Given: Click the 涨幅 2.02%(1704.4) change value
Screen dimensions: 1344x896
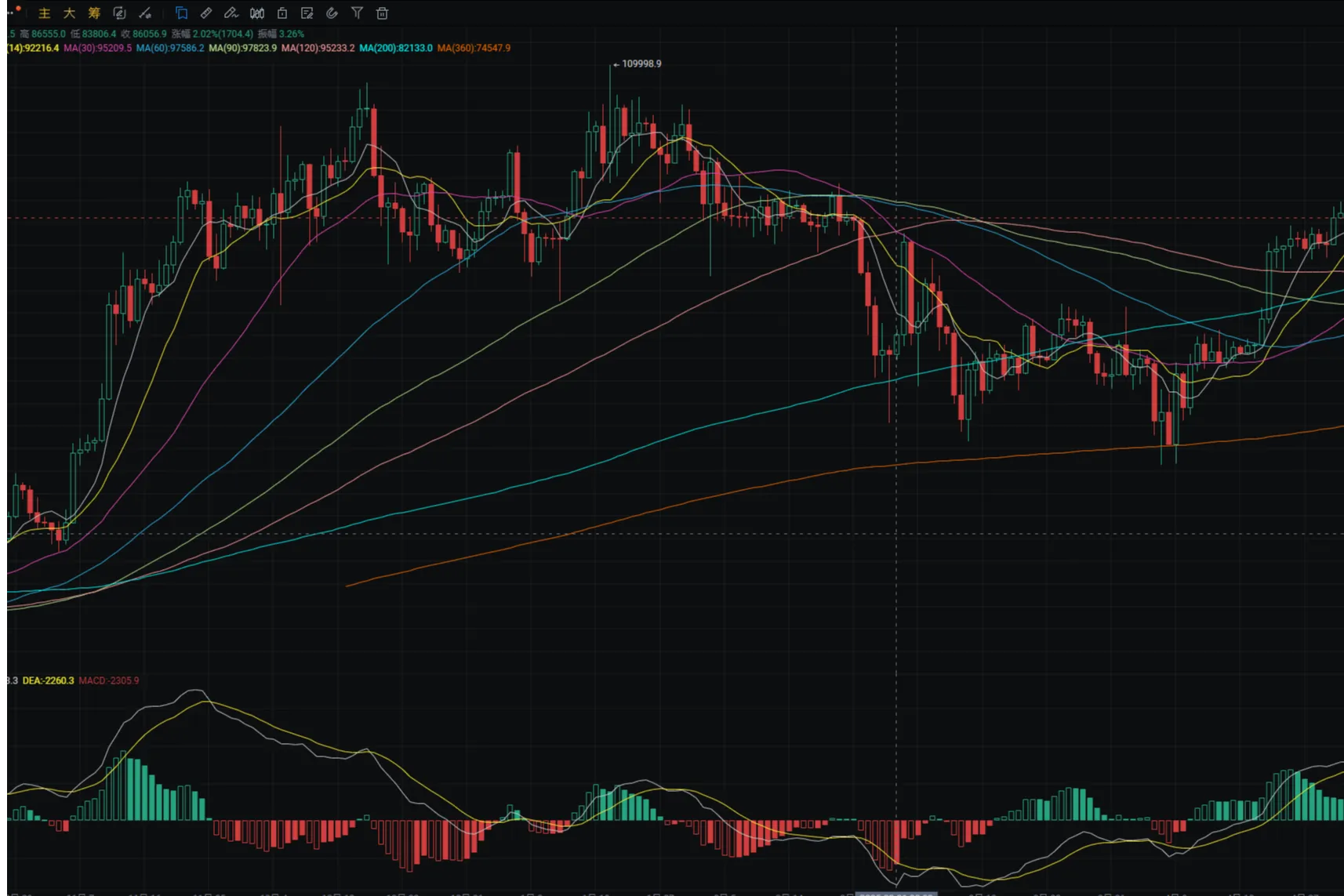Looking at the screenshot, I should [212, 34].
